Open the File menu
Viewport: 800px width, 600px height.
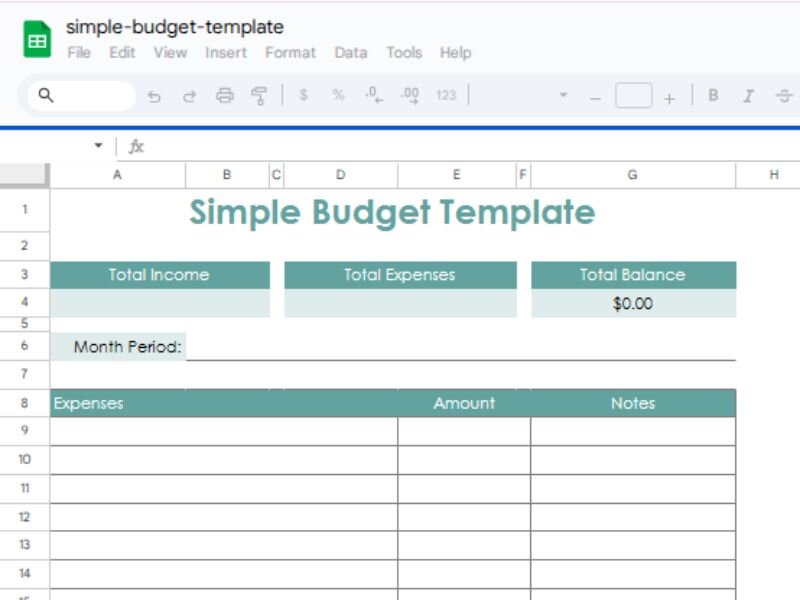point(79,53)
